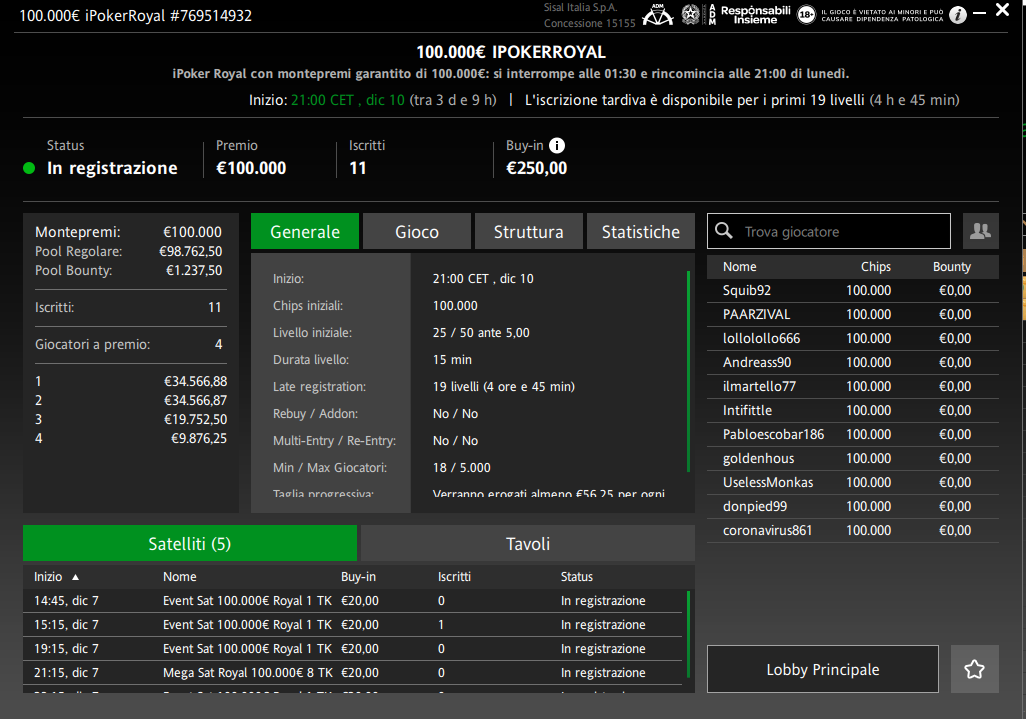Click the 18+ age restriction icon
This screenshot has height=719, width=1026.
pos(806,14)
